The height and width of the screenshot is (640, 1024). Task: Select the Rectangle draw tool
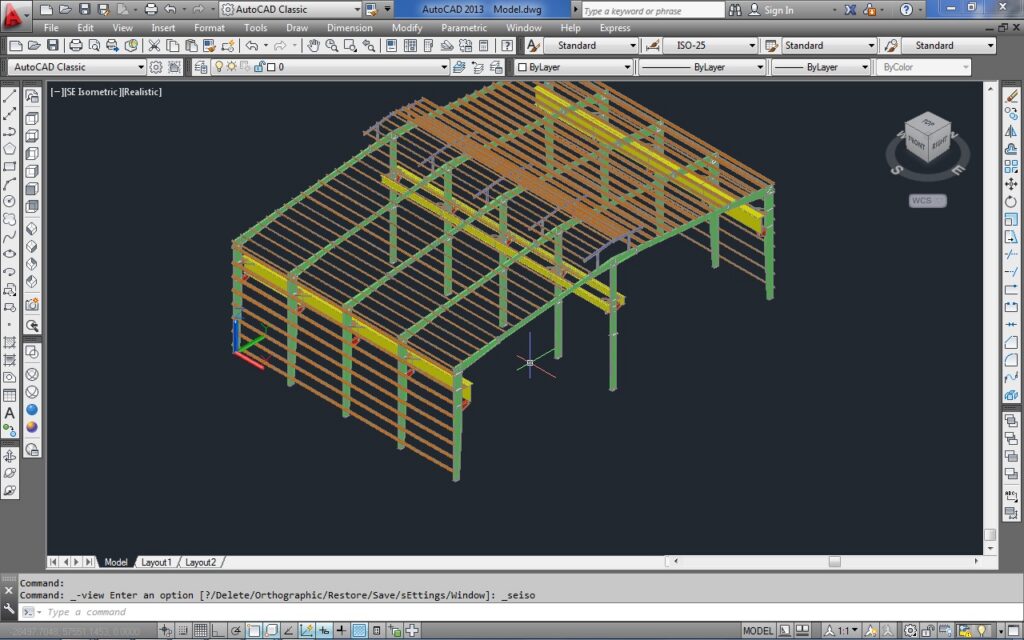click(9, 167)
